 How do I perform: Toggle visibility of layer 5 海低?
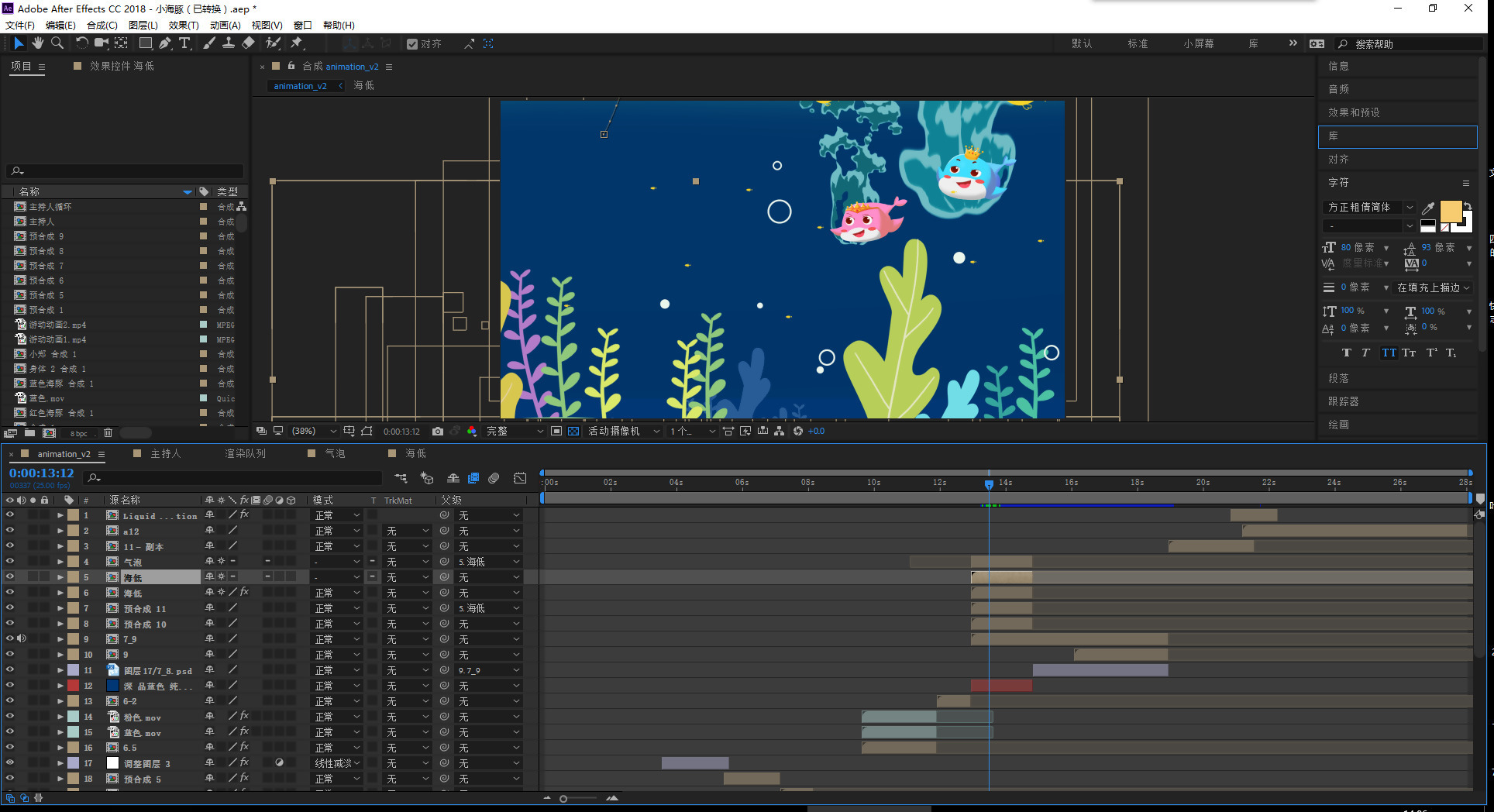click(10, 577)
